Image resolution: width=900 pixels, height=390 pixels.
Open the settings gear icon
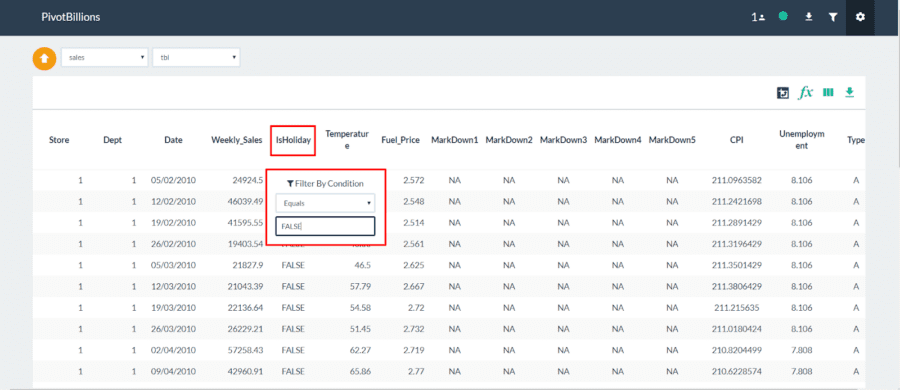tap(860, 17)
